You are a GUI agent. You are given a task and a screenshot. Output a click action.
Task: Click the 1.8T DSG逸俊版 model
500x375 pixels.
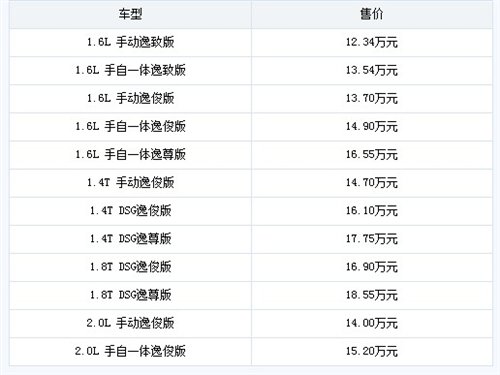(x=130, y=267)
